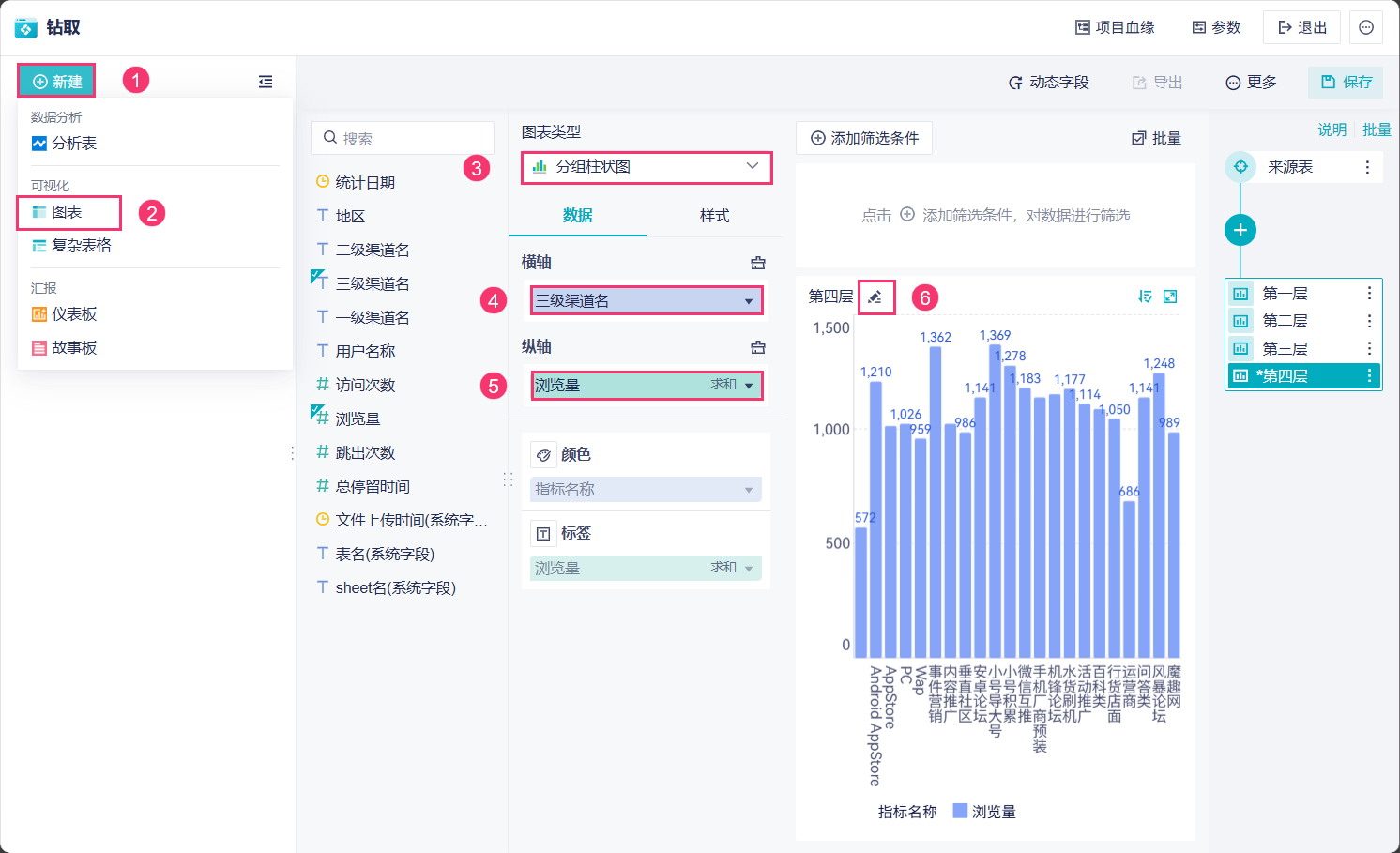Click the clear icon beside 纵轴

coord(758,347)
